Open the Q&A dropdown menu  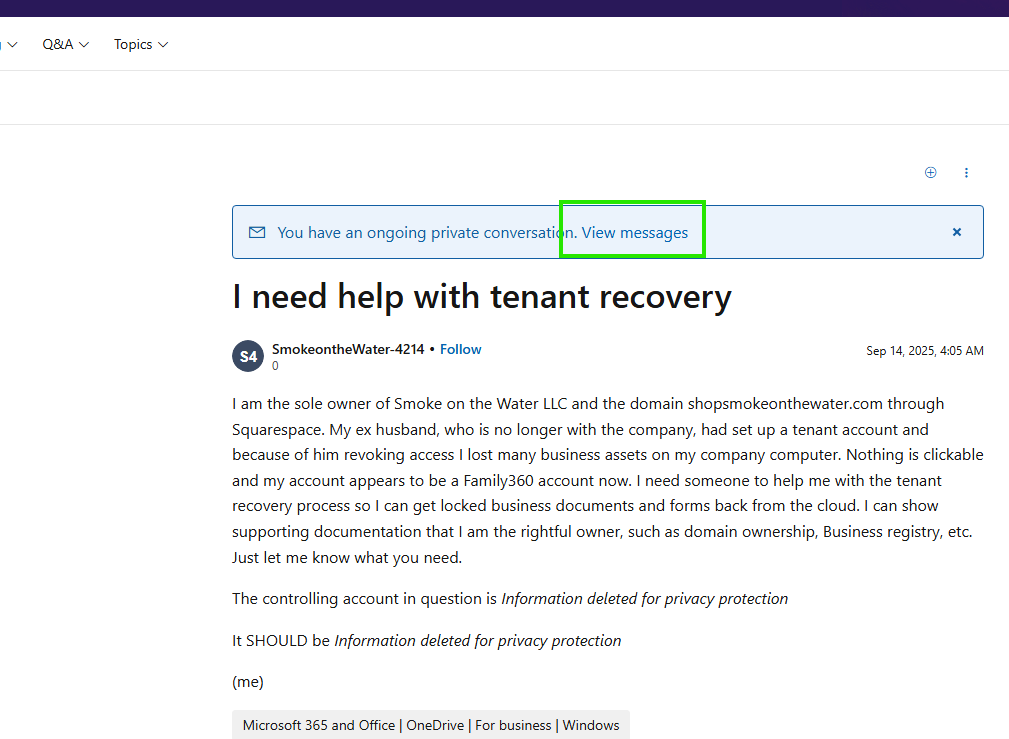66,44
